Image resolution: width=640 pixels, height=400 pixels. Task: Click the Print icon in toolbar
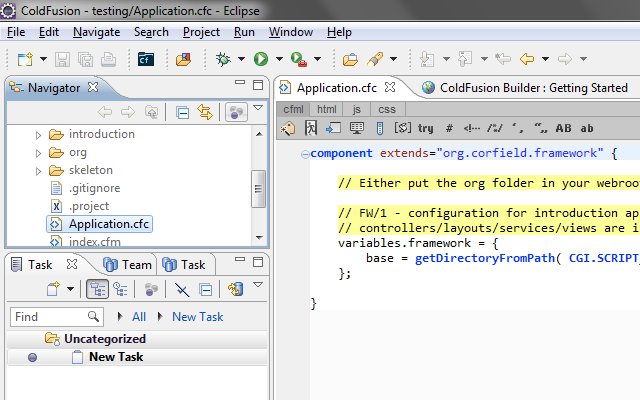pos(109,59)
